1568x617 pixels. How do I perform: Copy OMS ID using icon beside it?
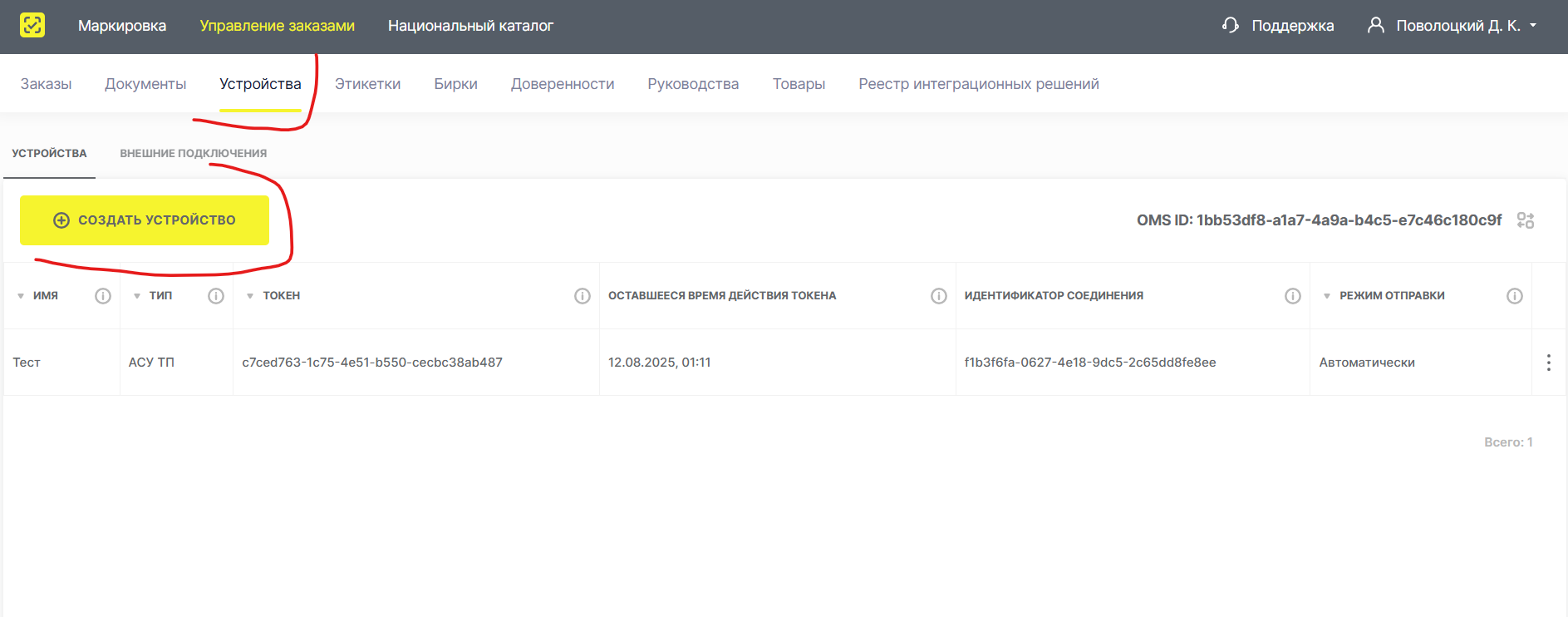tap(1525, 220)
